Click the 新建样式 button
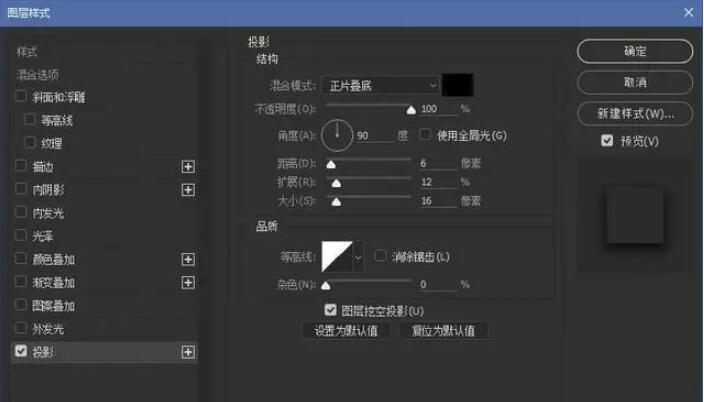Screen dimensions: 704x402 [x=635, y=114]
